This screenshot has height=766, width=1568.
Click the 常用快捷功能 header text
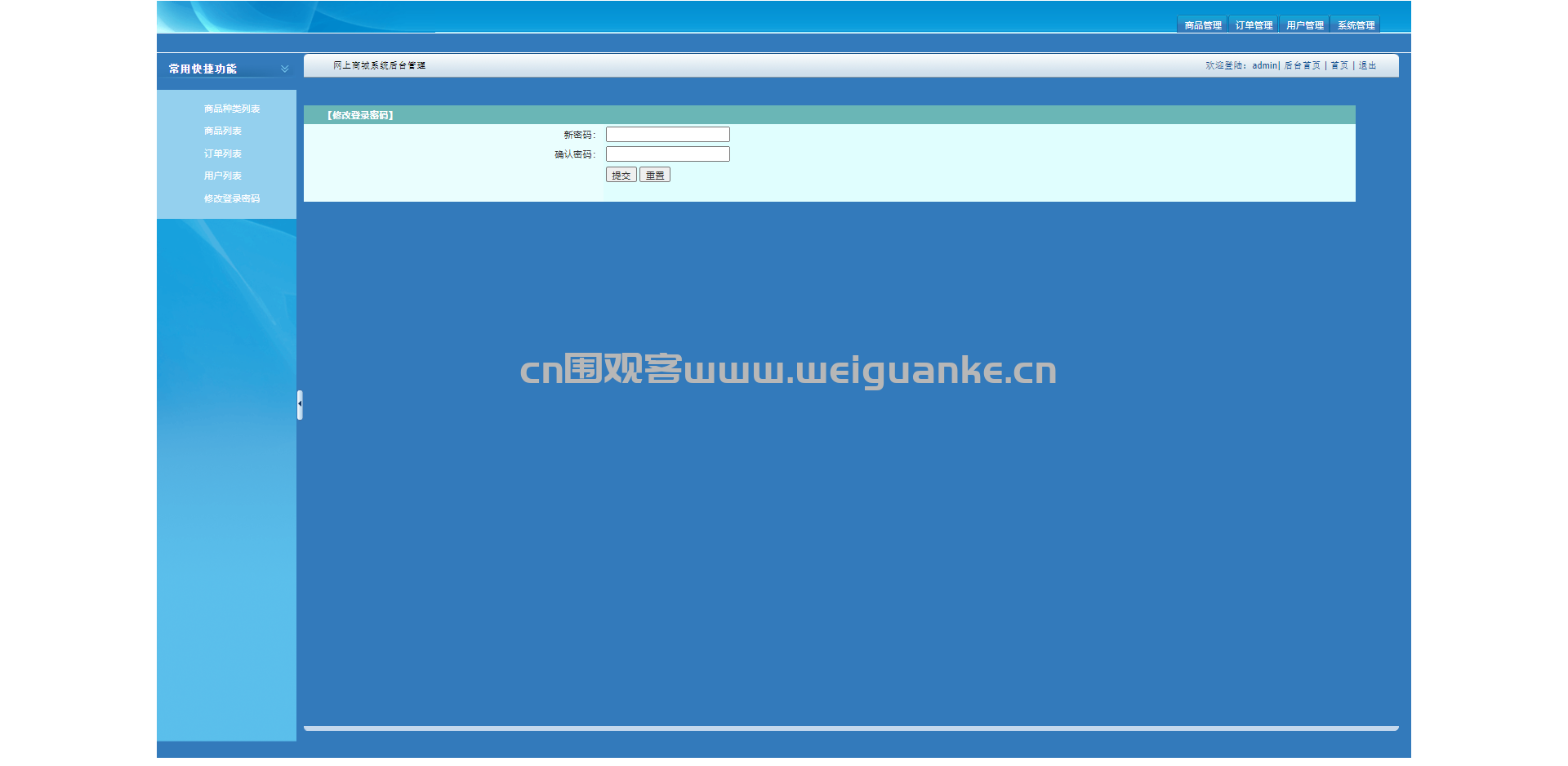click(203, 69)
